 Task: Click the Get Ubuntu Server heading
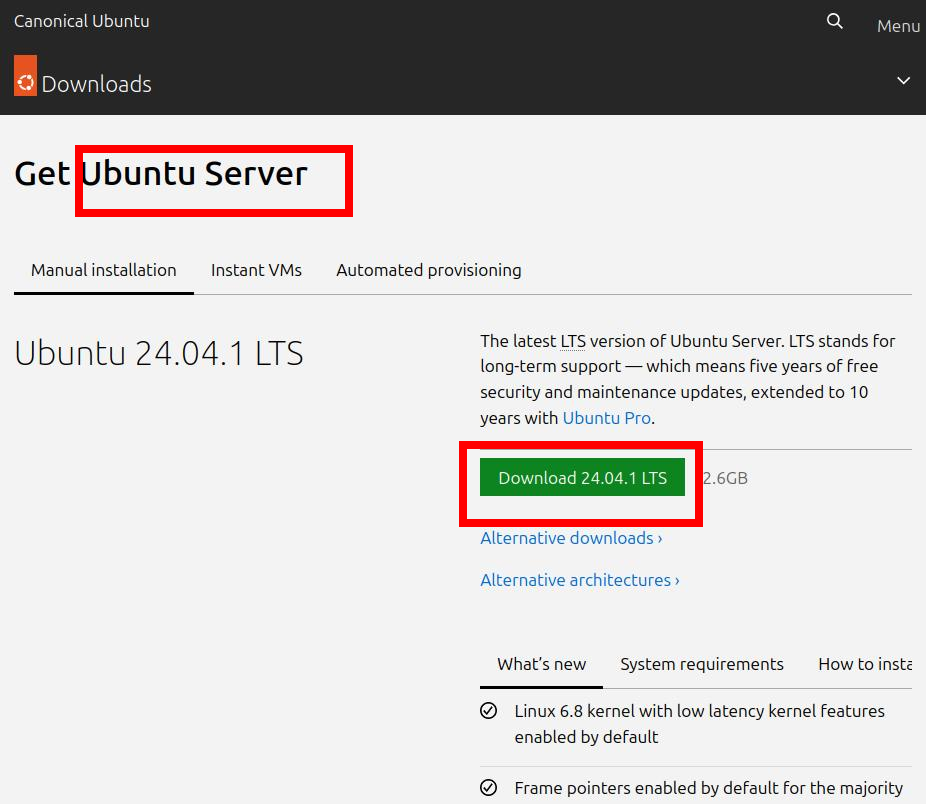(x=161, y=174)
